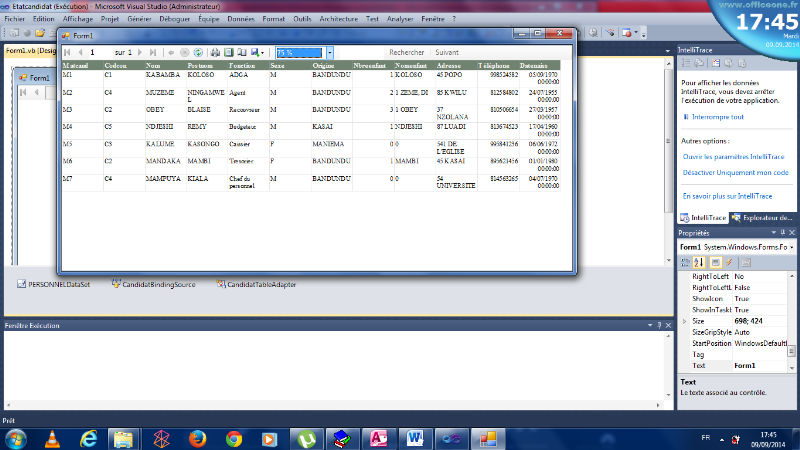Click the first IntelliTrace toolbar list icon
Image resolution: width=800 pixels, height=450 pixels.
(x=686, y=63)
